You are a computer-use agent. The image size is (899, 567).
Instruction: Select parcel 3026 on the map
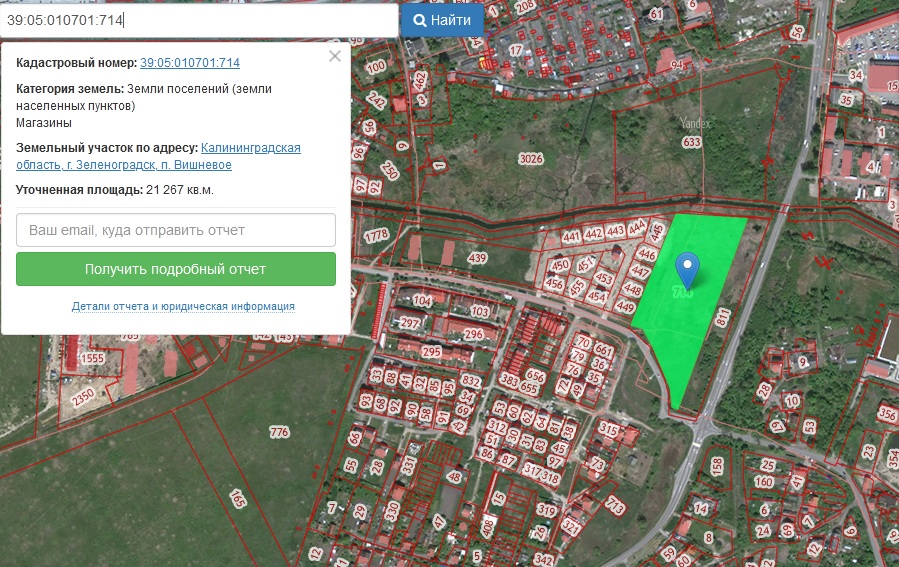(x=531, y=159)
